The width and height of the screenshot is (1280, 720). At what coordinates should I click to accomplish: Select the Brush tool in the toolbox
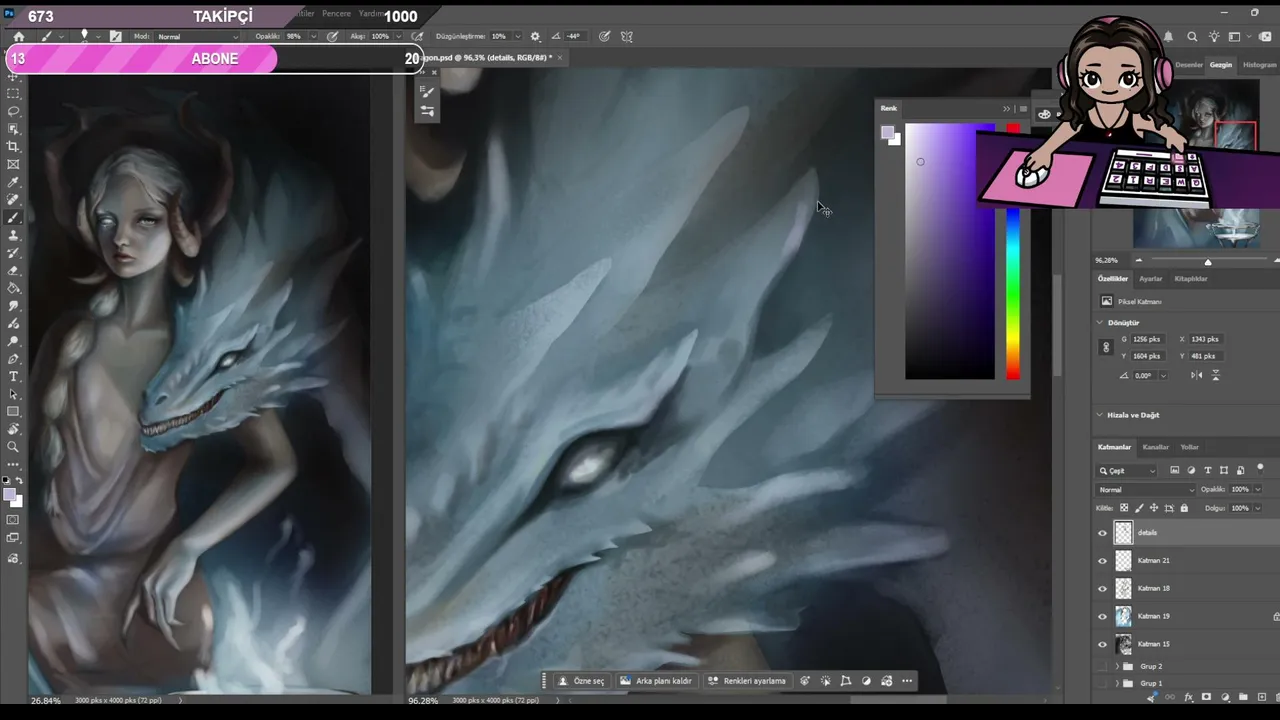[13, 218]
